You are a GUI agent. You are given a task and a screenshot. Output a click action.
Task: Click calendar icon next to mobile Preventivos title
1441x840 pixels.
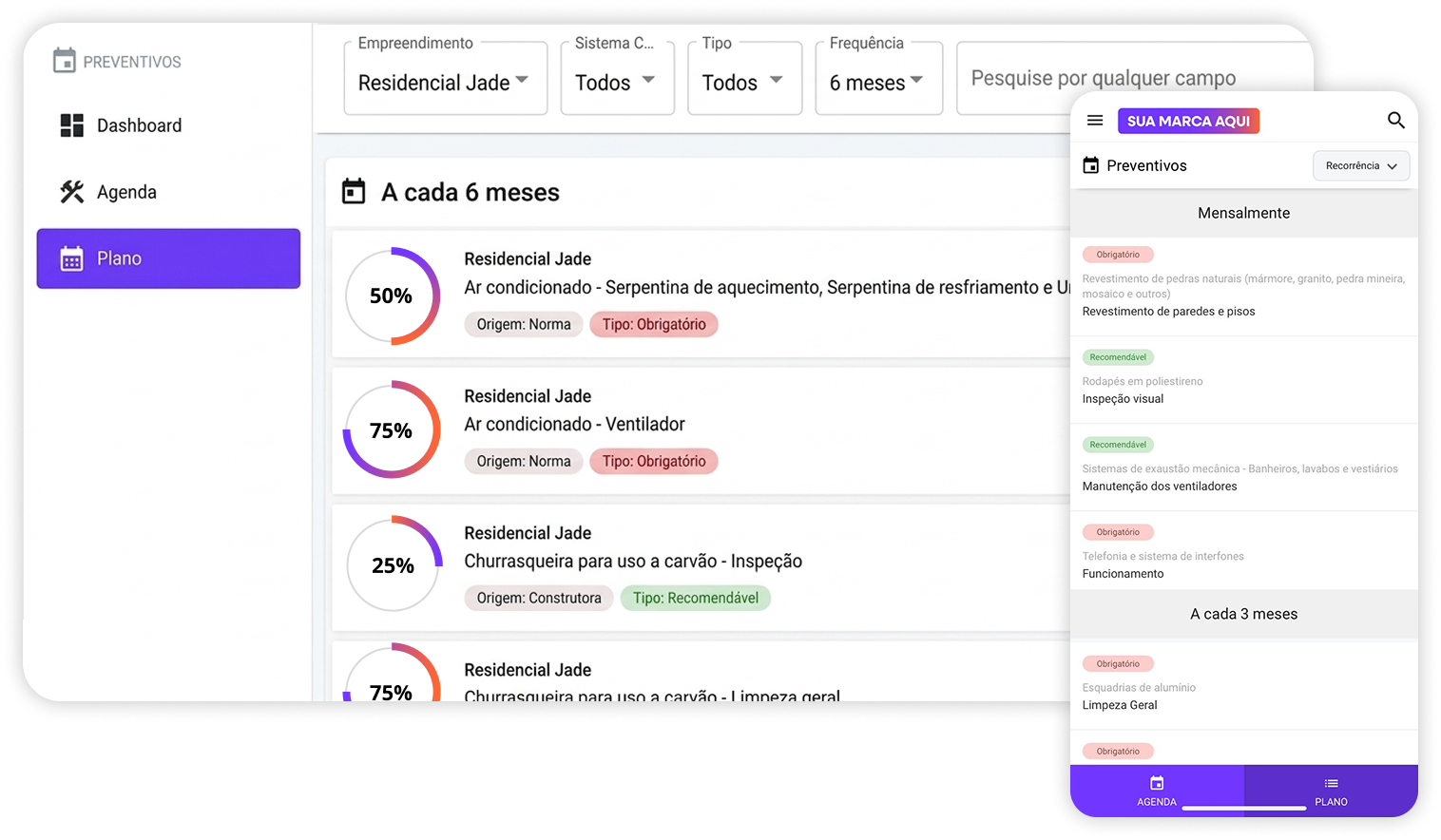pos(1091,165)
